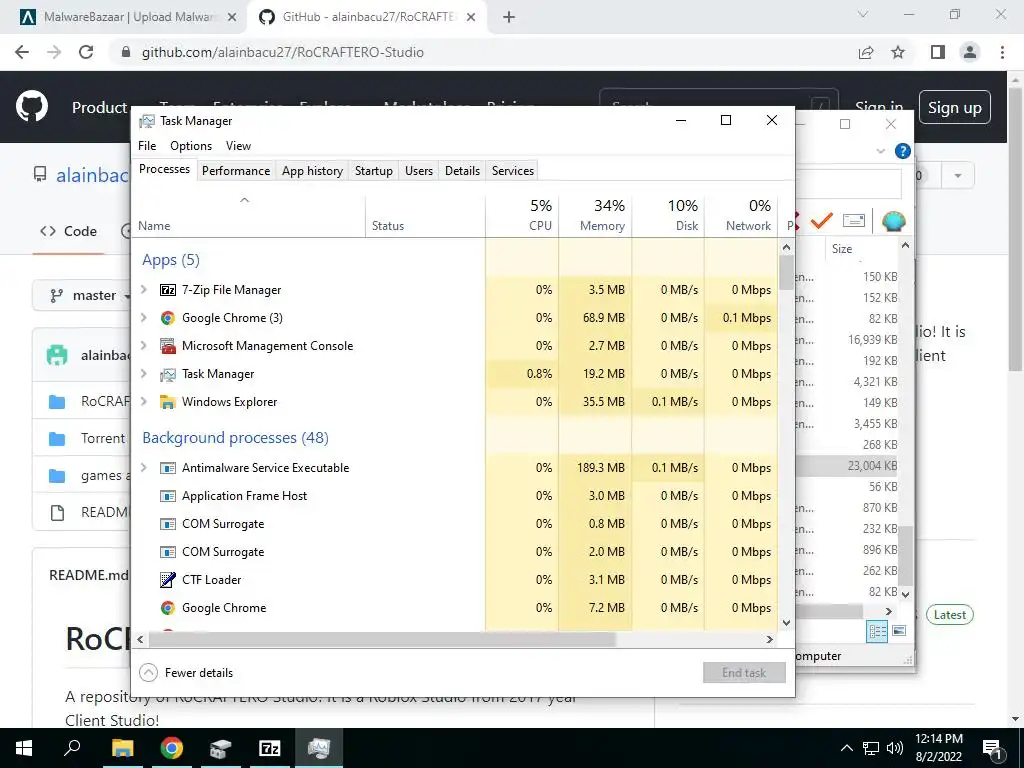Sort processes by Network column
Image resolution: width=1024 pixels, height=768 pixels.
741,216
